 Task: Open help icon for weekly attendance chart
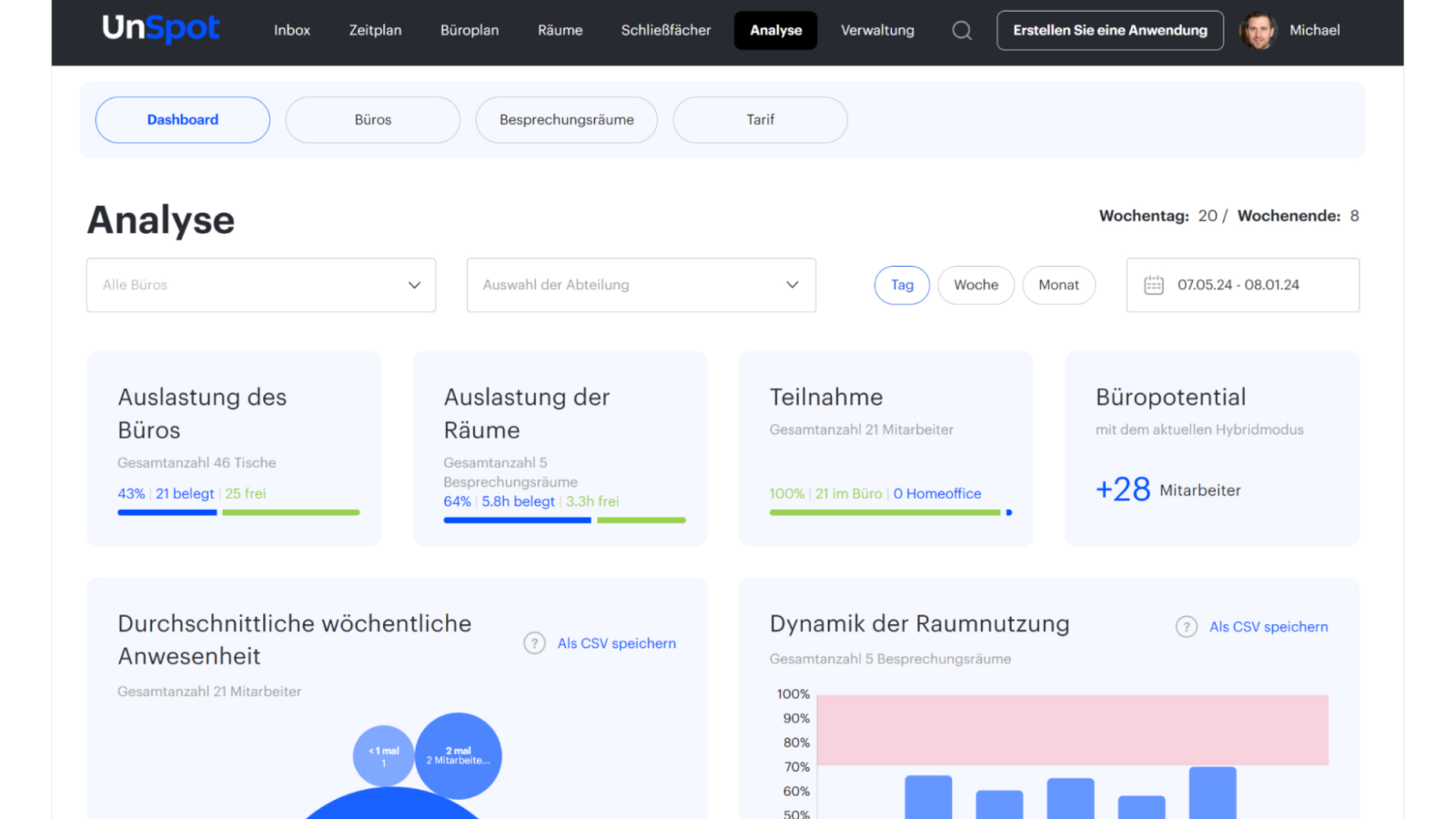(x=534, y=643)
